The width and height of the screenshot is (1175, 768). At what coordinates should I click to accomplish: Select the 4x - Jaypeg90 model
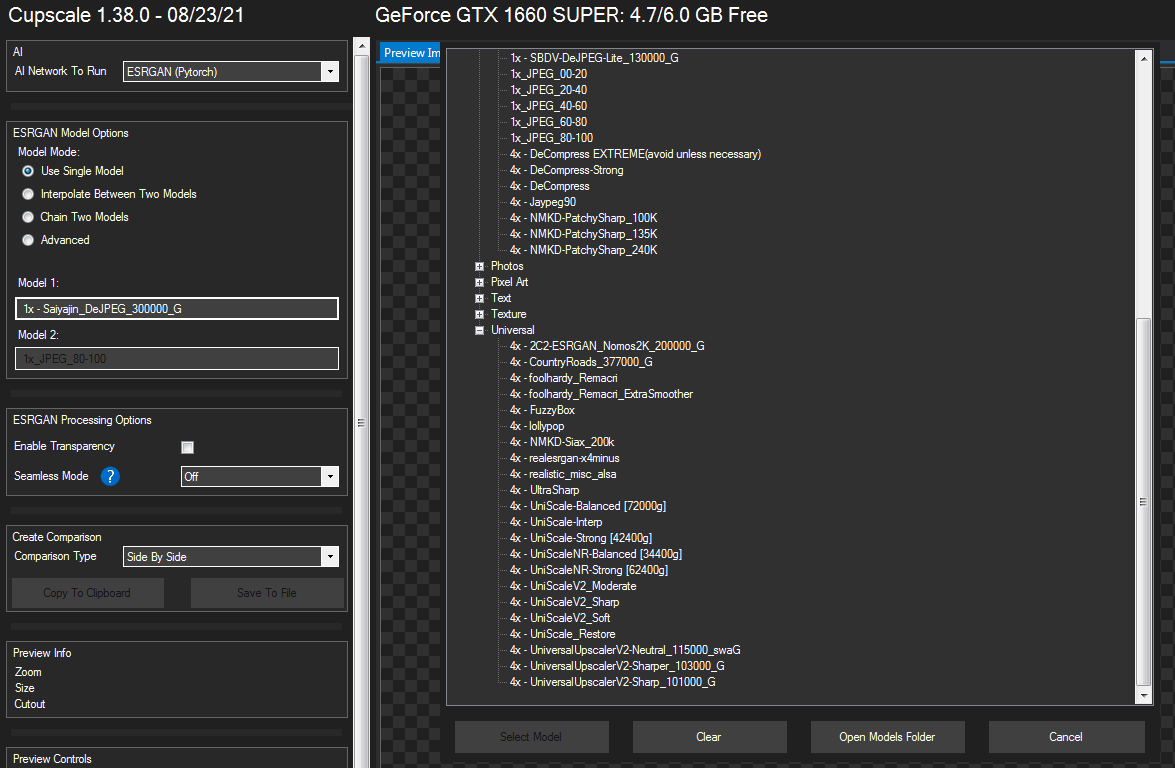[543, 202]
